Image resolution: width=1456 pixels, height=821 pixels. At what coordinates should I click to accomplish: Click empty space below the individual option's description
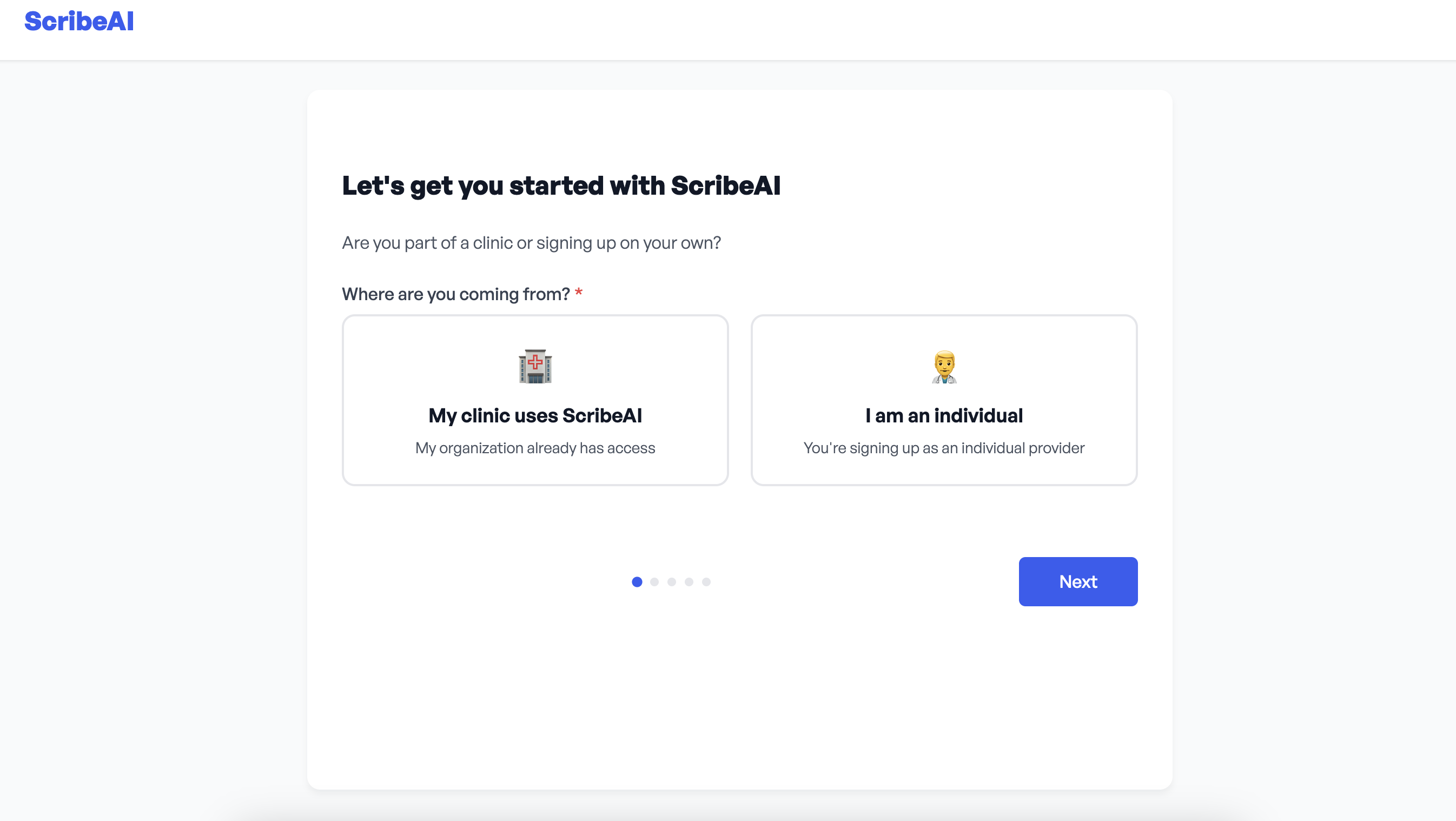(944, 471)
